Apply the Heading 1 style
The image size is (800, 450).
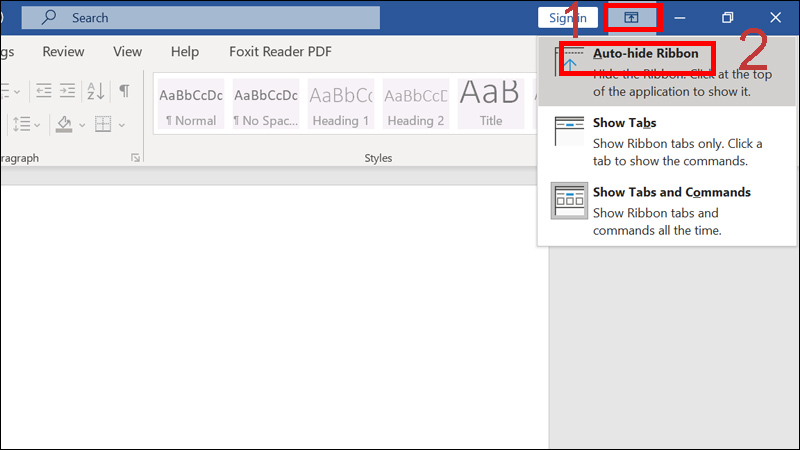[x=341, y=104]
